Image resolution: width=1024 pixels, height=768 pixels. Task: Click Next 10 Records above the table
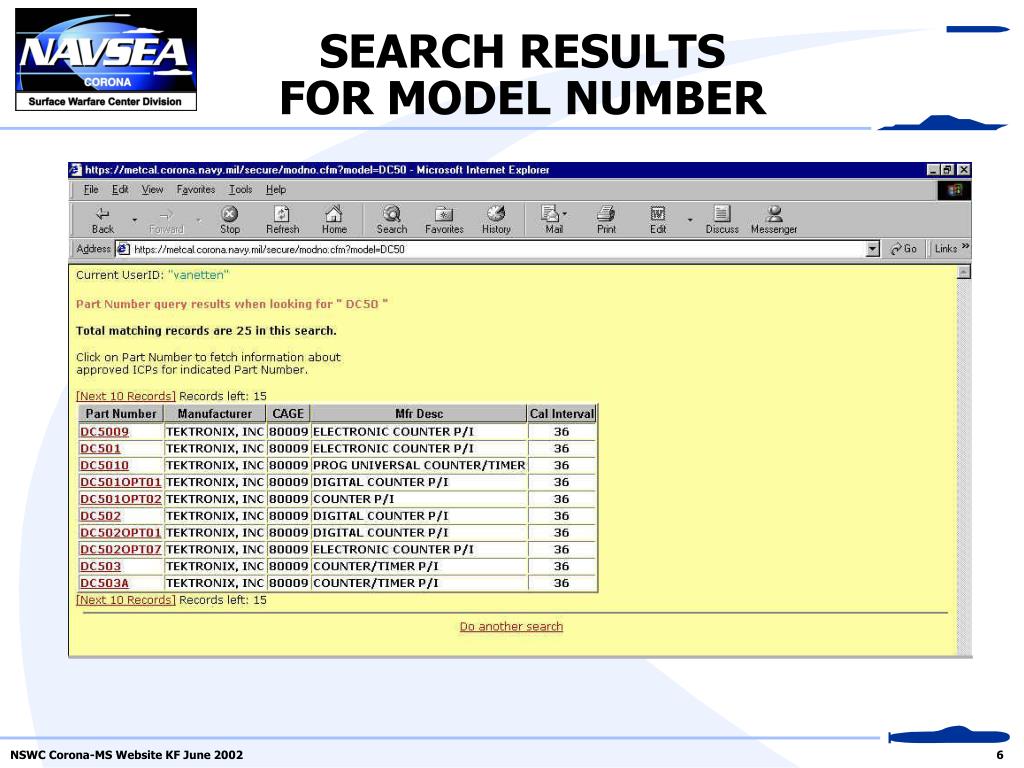coord(126,396)
